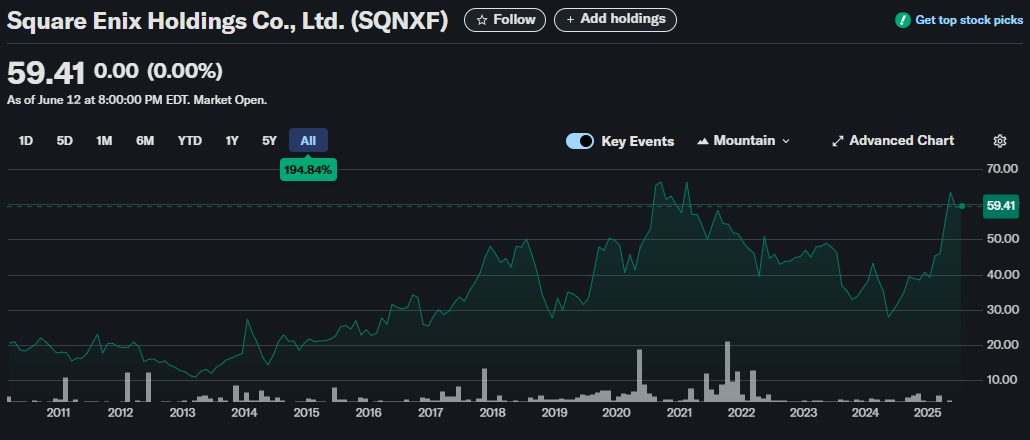Click the tallest volume bar near 2022
1030x440 pixels.
click(727, 371)
